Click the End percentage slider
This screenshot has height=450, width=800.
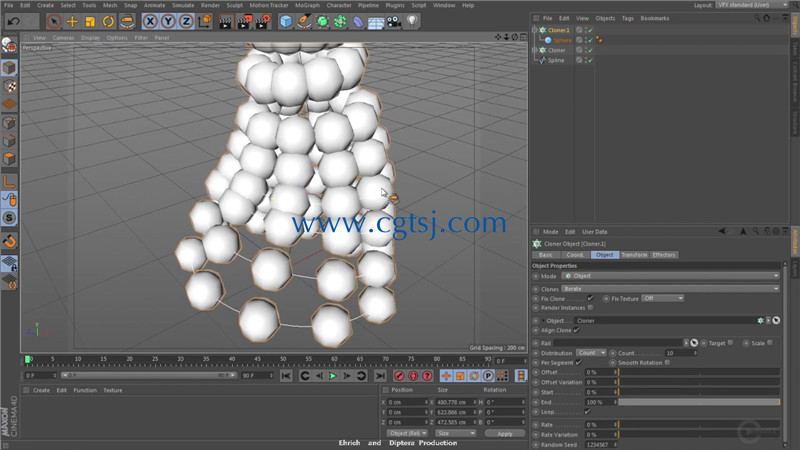pyautogui.click(x=699, y=402)
